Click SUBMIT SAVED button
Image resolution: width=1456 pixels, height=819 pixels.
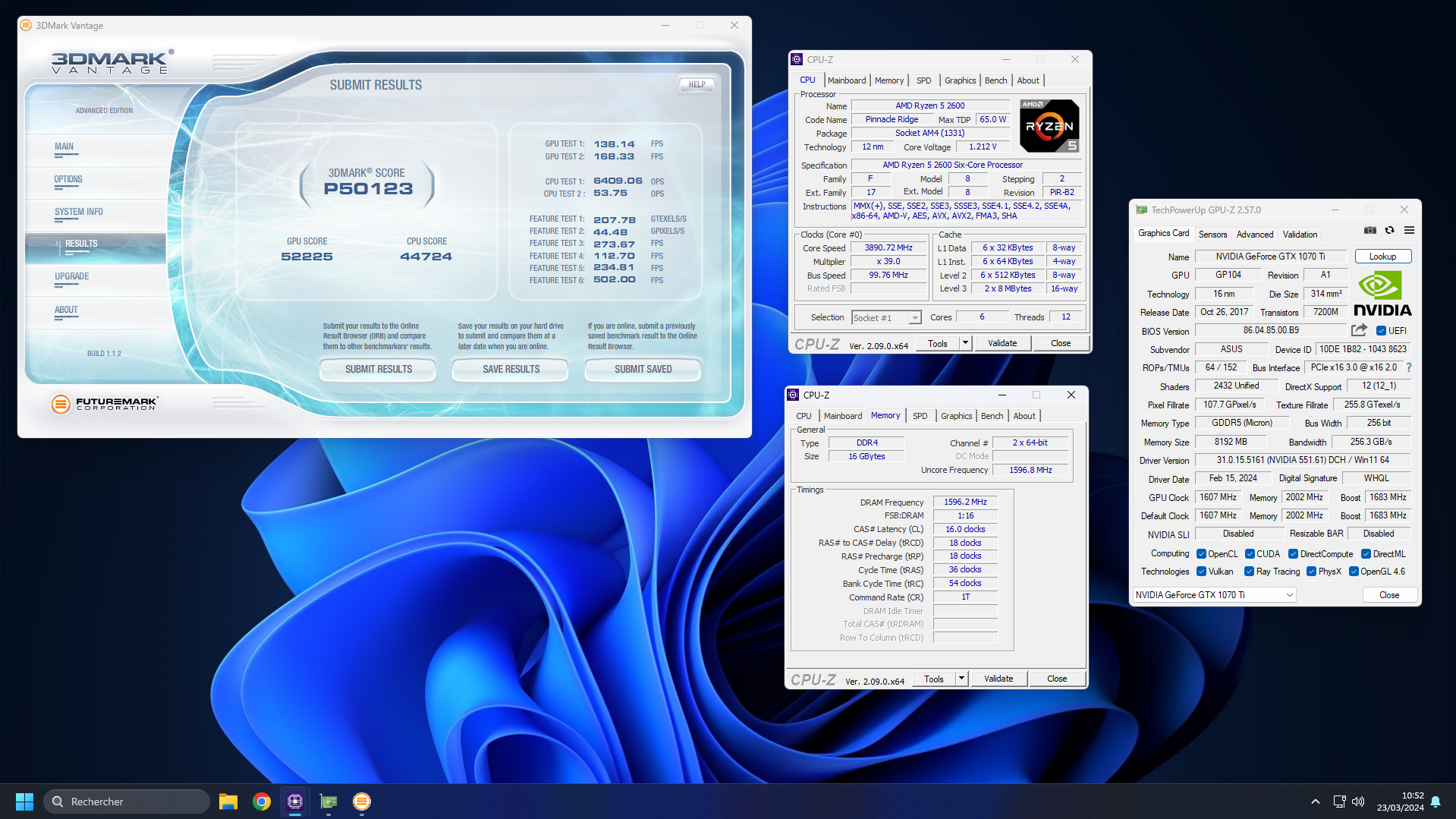tap(643, 370)
